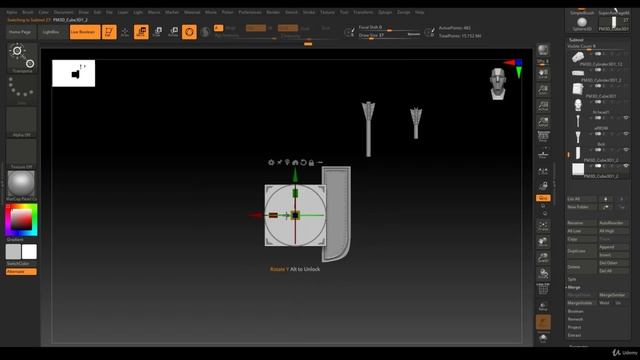
Task: Open the stroke type dots selector
Action: (21, 90)
